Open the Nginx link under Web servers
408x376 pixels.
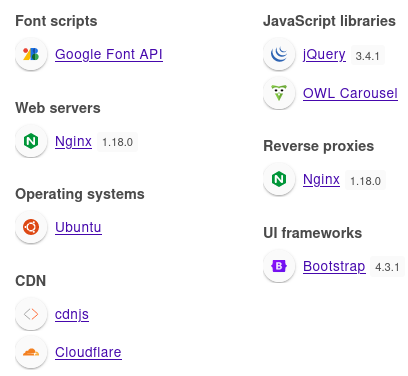[x=73, y=141]
